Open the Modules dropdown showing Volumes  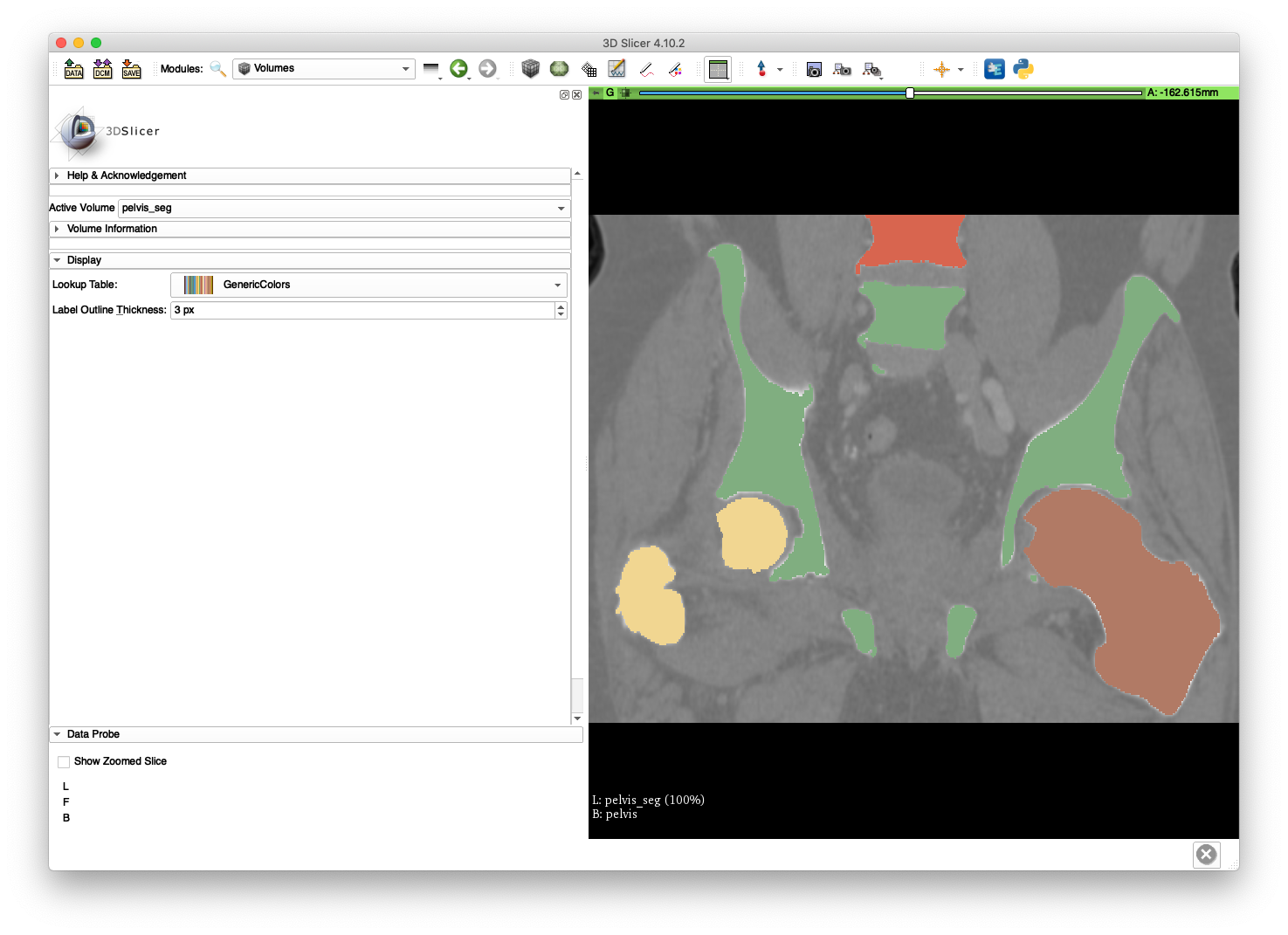point(324,69)
